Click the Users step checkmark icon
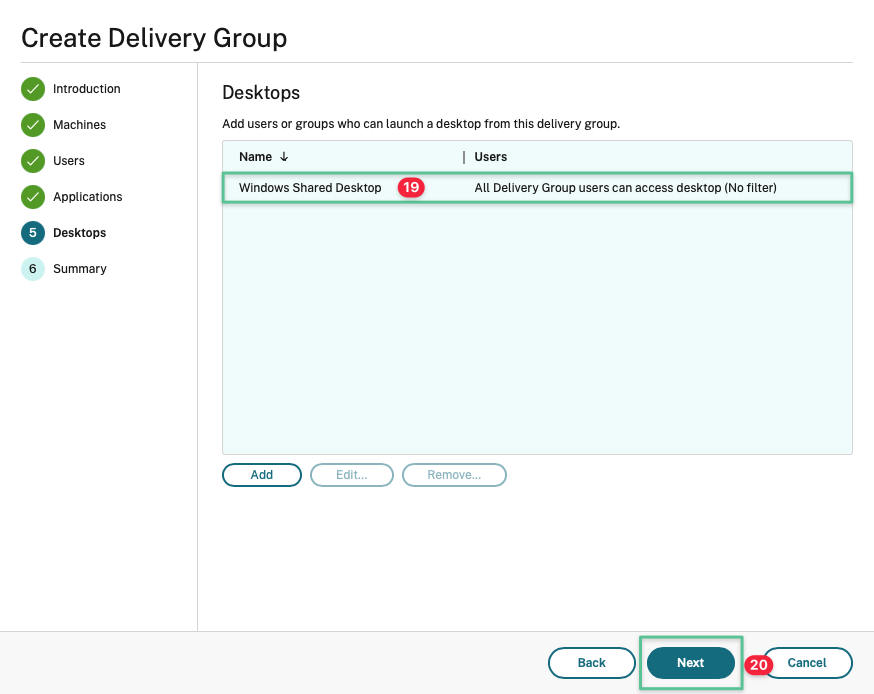This screenshot has height=694, width=874. 33,161
